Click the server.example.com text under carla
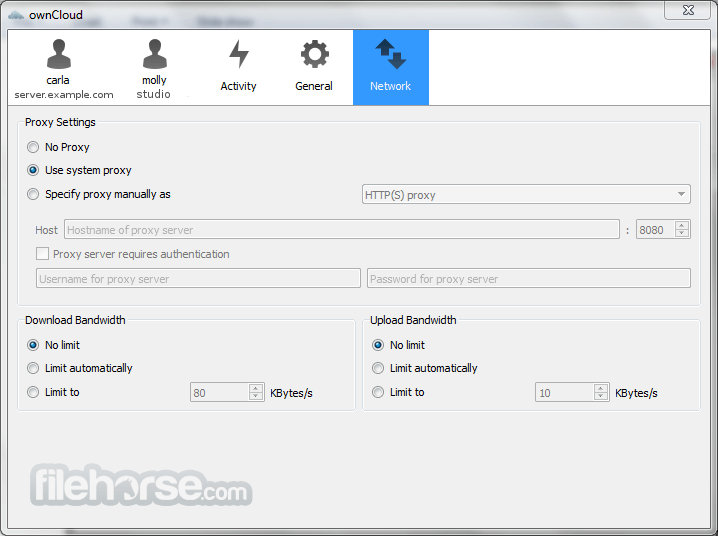This screenshot has height=536, width=718. coord(64,94)
